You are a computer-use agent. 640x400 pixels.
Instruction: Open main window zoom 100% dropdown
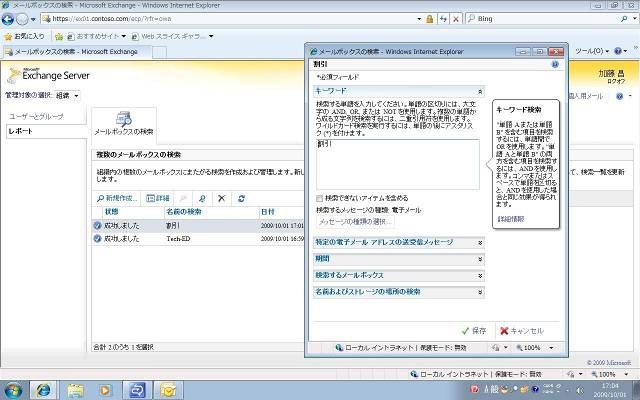[627, 374]
